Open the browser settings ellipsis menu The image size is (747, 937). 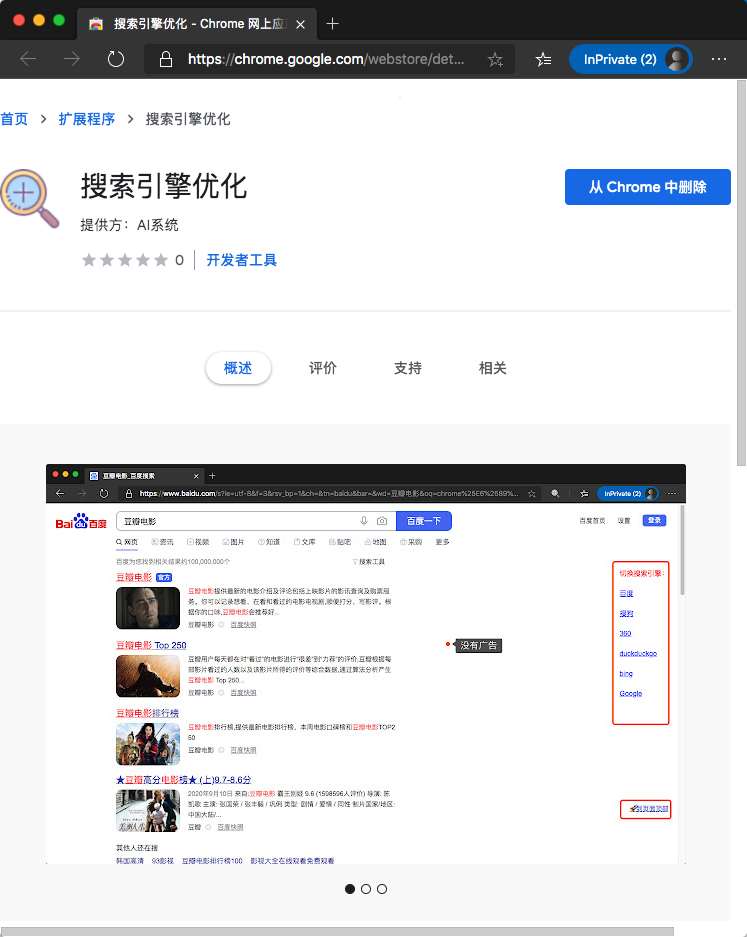719,59
